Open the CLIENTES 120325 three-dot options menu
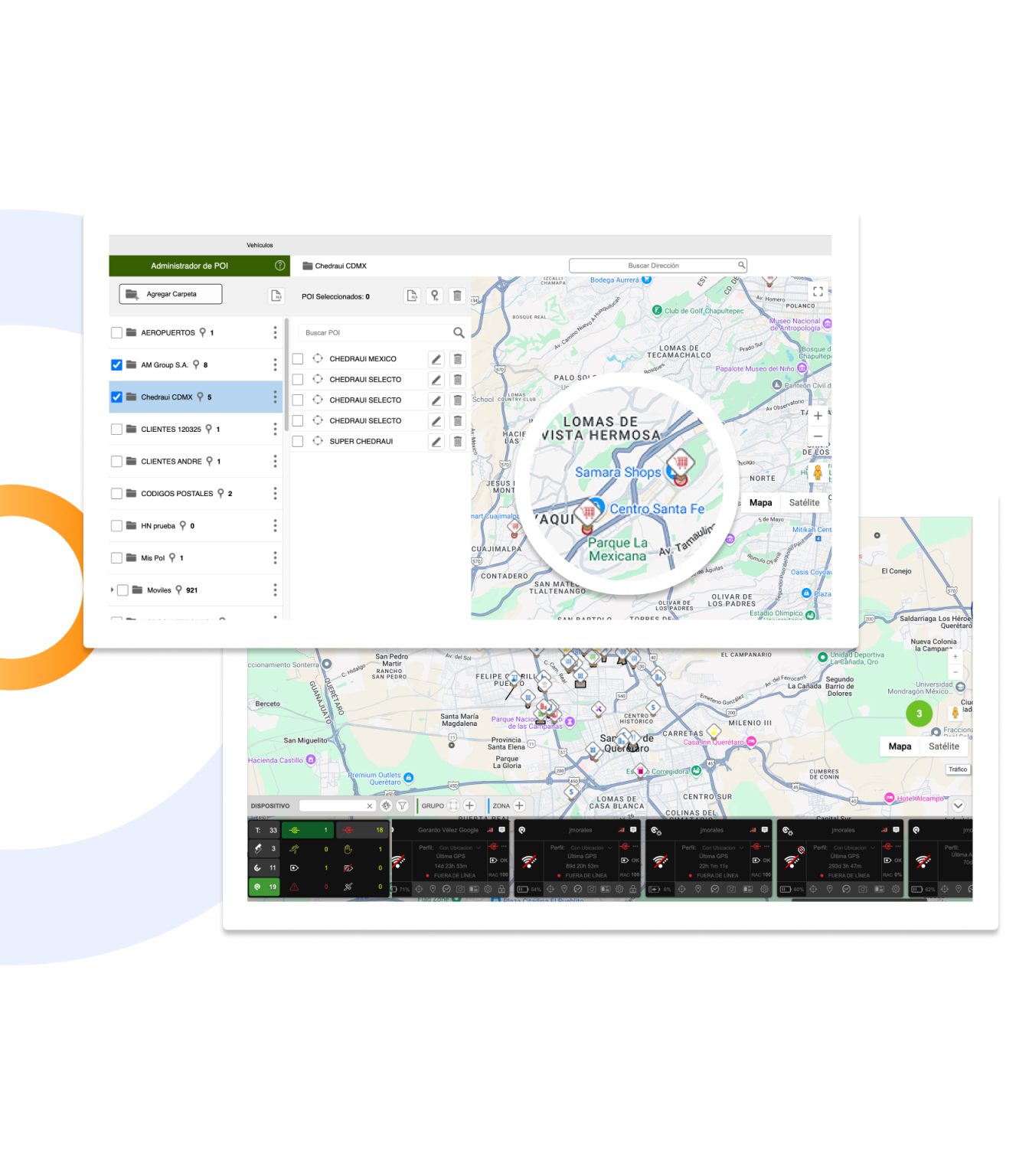 (275, 429)
